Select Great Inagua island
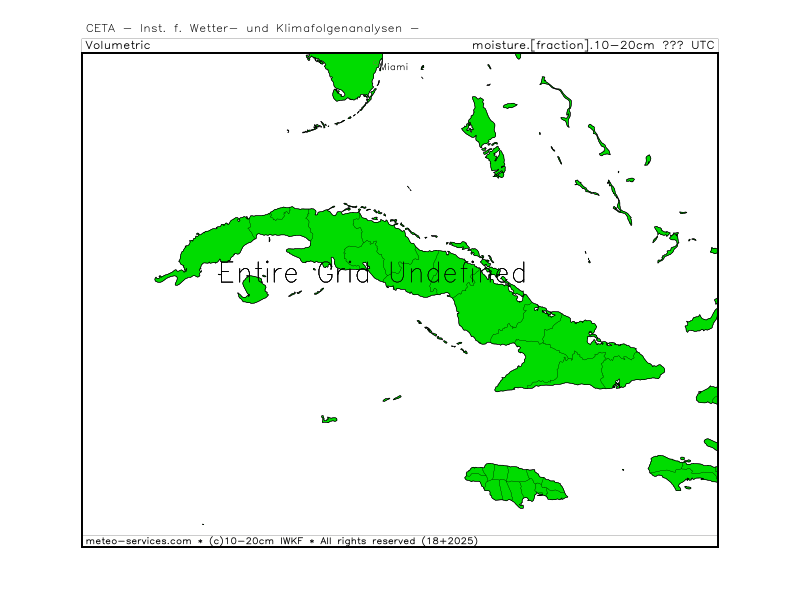This screenshot has width=800, height=600. 700,321
